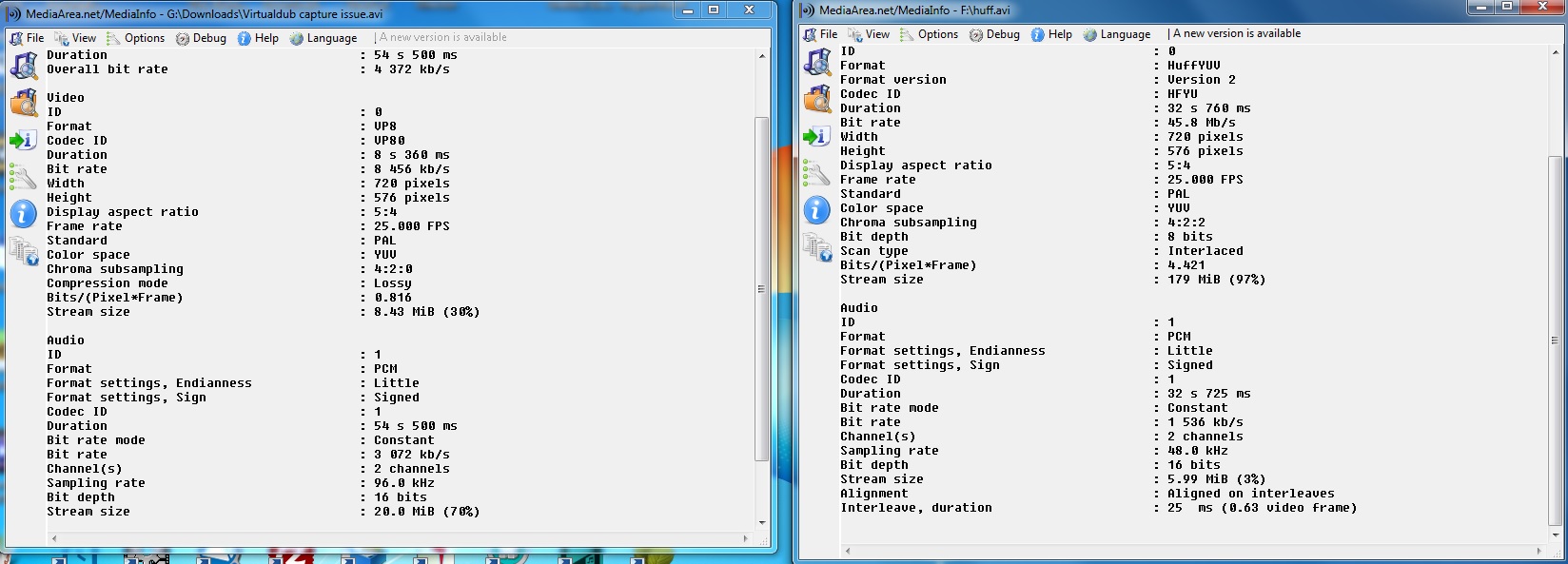Viewport: 1568px width, 564px height.
Task: Open Help menu in left MediaInfo window
Action: [x=258, y=38]
